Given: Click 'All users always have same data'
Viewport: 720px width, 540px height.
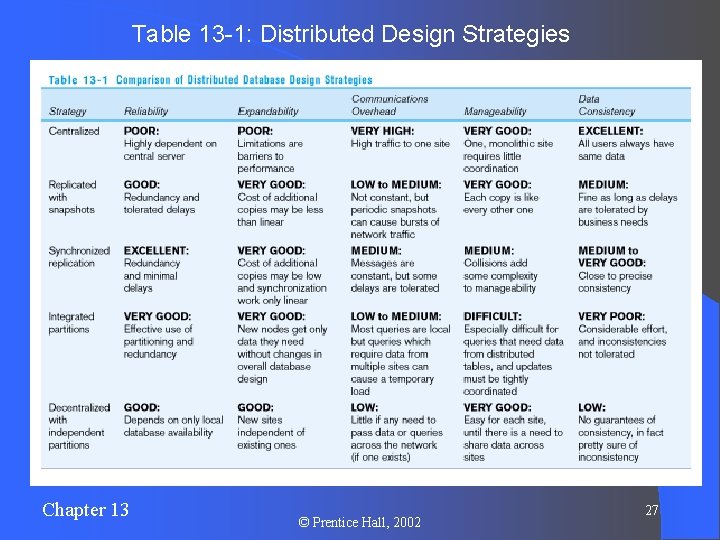Looking at the screenshot, I should point(626,150).
